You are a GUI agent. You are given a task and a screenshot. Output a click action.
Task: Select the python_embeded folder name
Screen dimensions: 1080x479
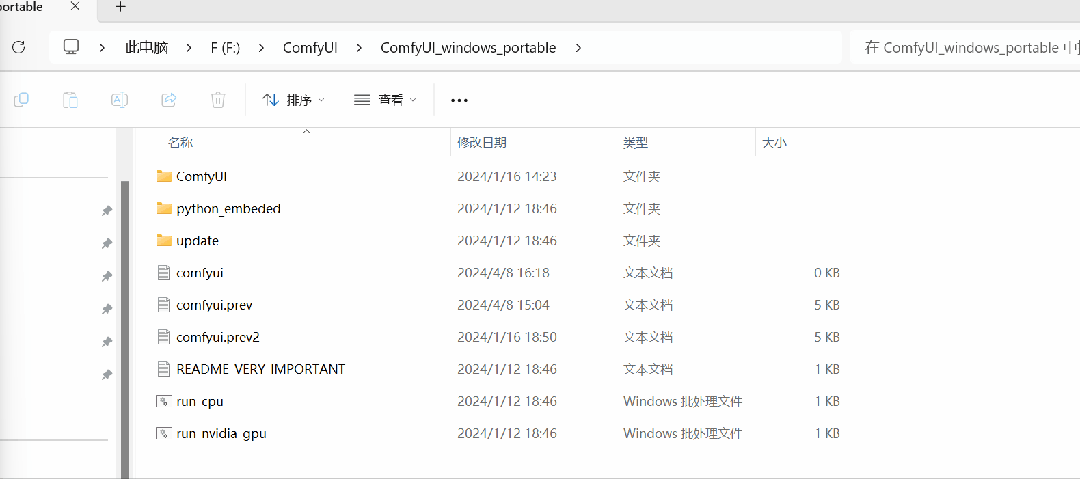(x=229, y=208)
